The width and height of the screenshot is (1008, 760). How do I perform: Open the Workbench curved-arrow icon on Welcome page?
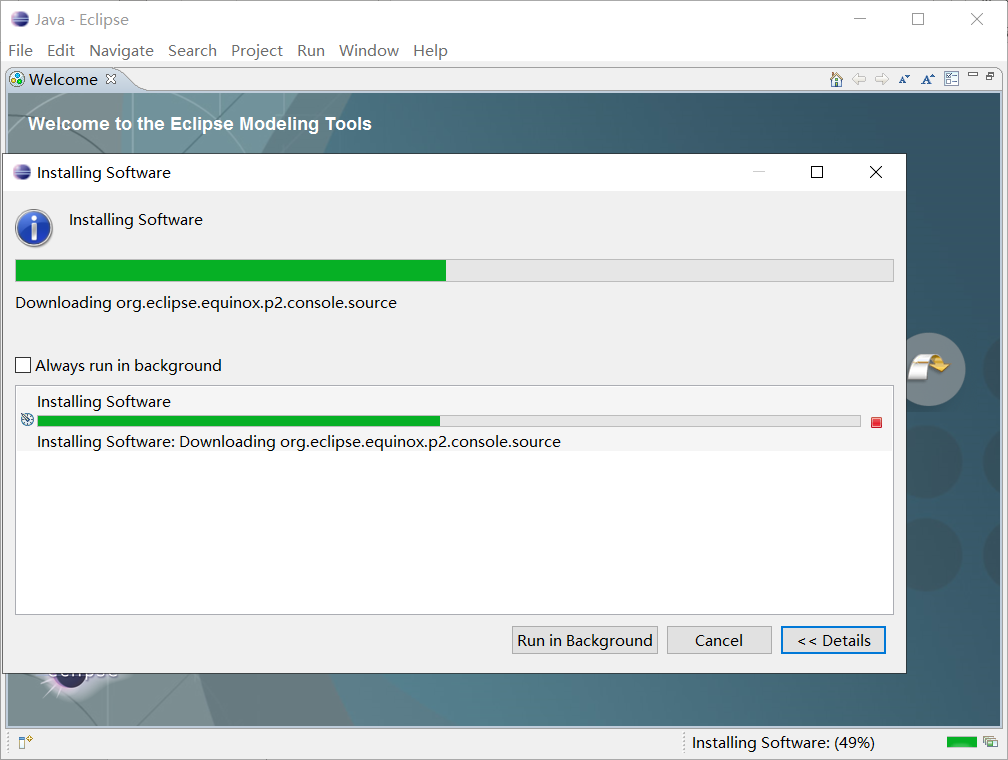[928, 368]
